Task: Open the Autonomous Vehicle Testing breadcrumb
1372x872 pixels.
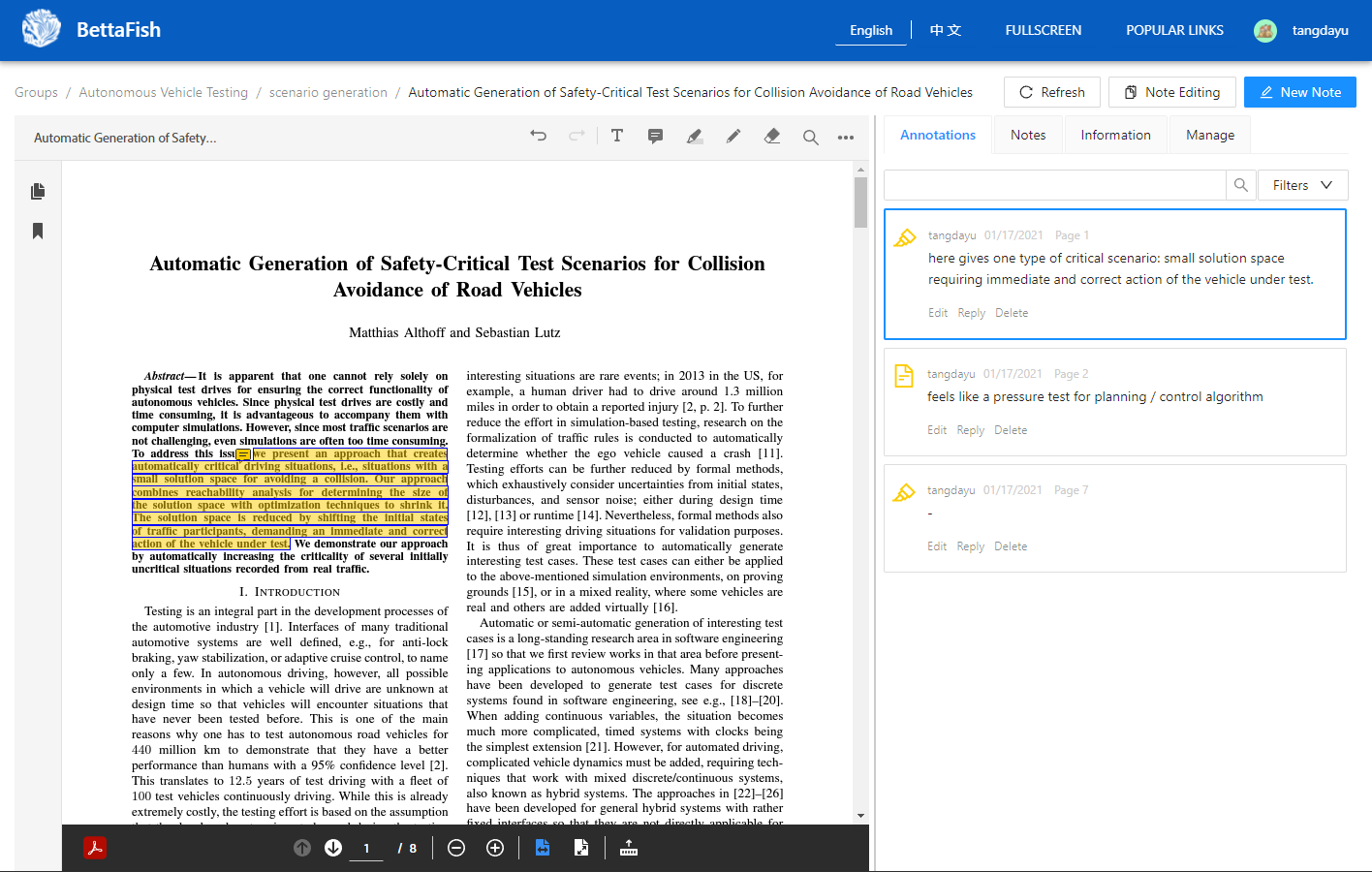Action: point(164,92)
